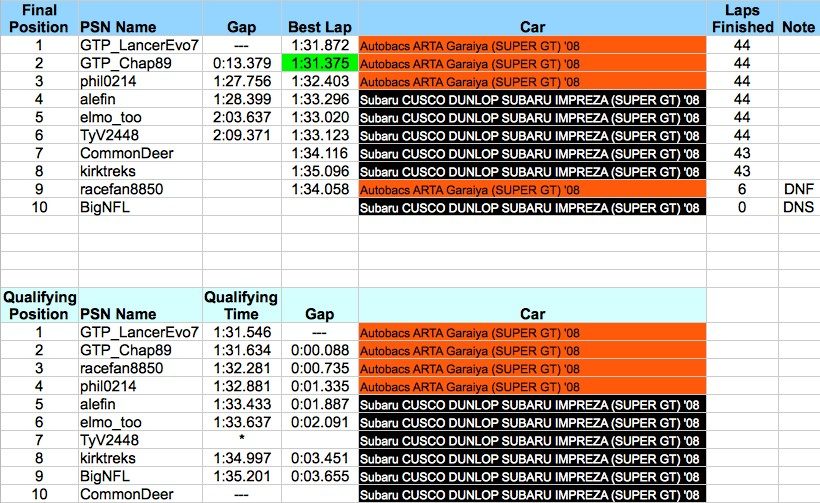820x503 pixels.
Task: Click best lap cell 1:31.872
Action: 320,45
